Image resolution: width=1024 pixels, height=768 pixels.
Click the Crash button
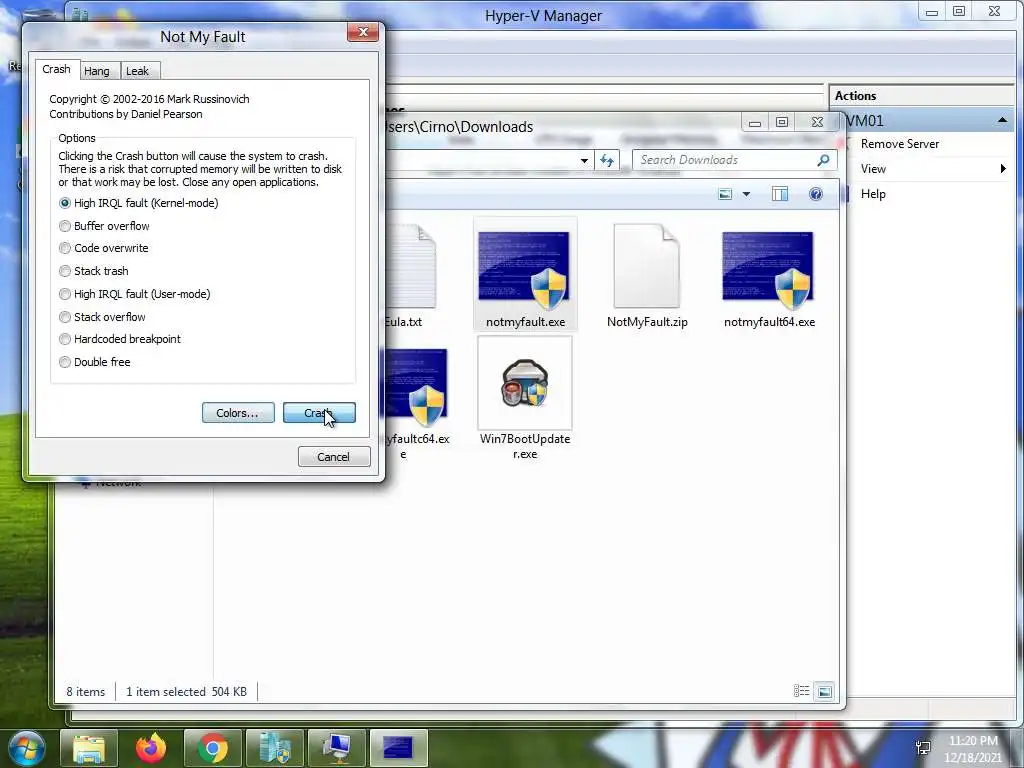coord(319,413)
